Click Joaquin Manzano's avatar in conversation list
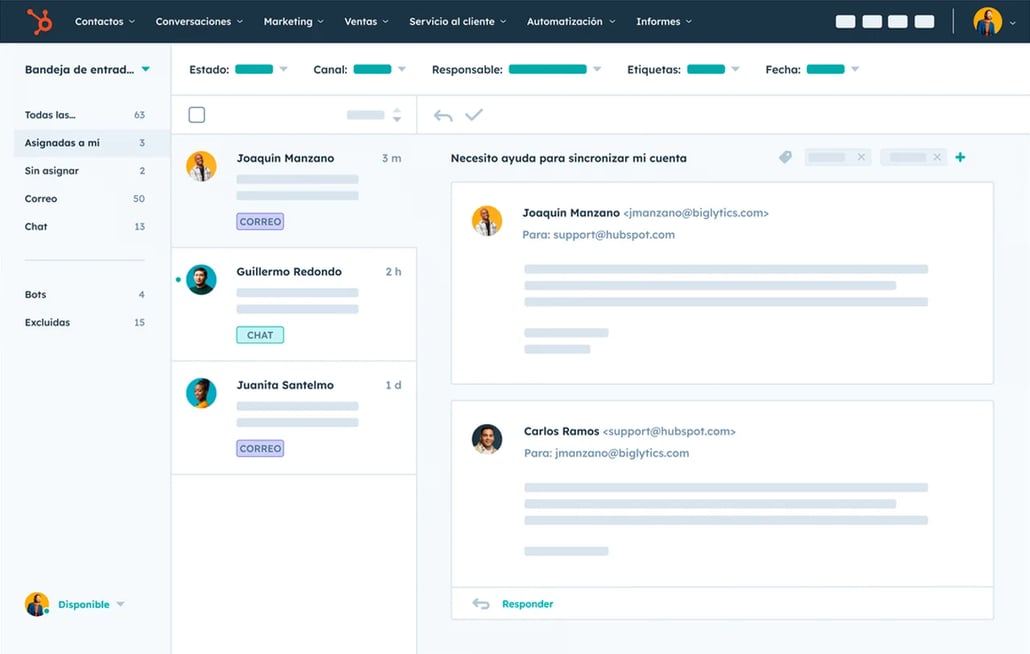1030x654 pixels. point(201,166)
